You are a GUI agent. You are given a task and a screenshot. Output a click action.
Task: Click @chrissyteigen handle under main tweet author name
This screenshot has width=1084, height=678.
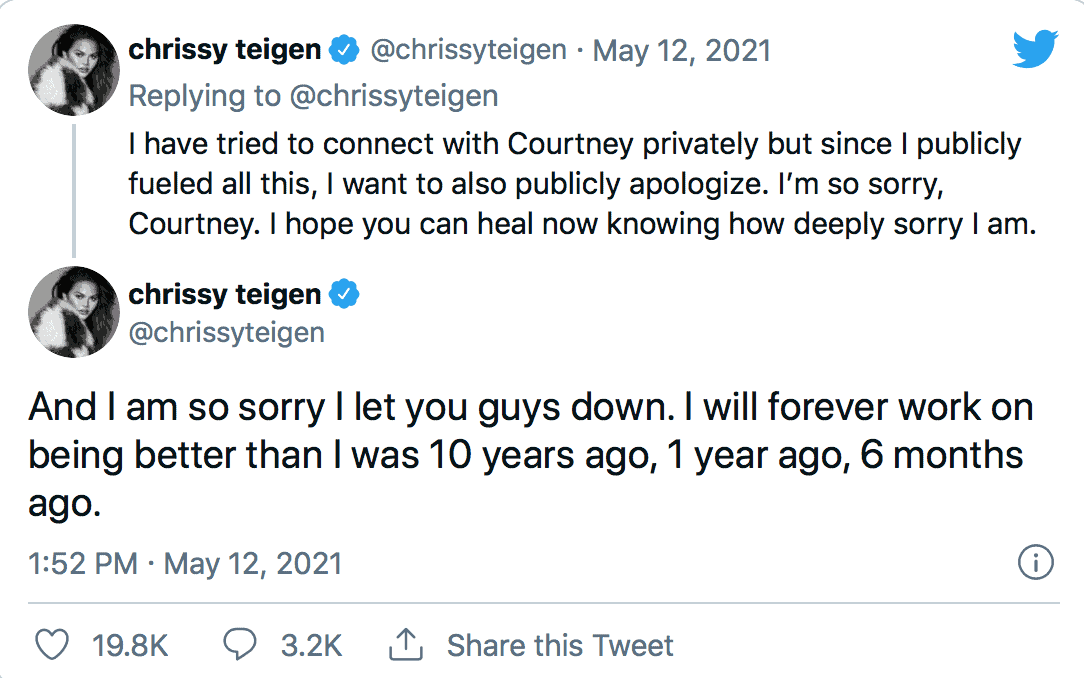(227, 332)
